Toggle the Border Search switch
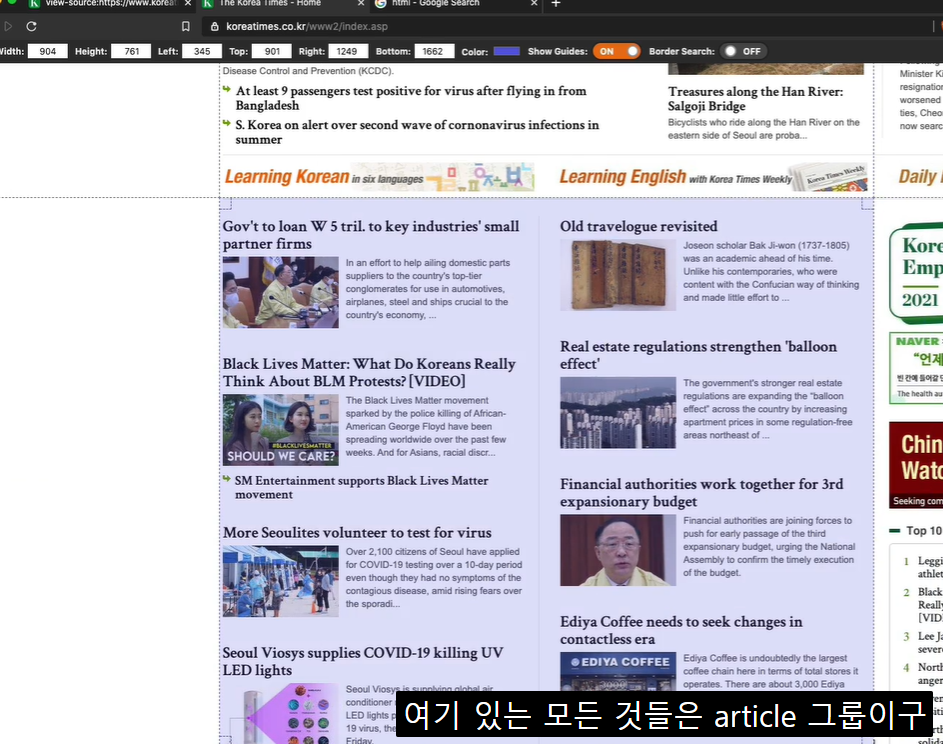 pyautogui.click(x=743, y=51)
